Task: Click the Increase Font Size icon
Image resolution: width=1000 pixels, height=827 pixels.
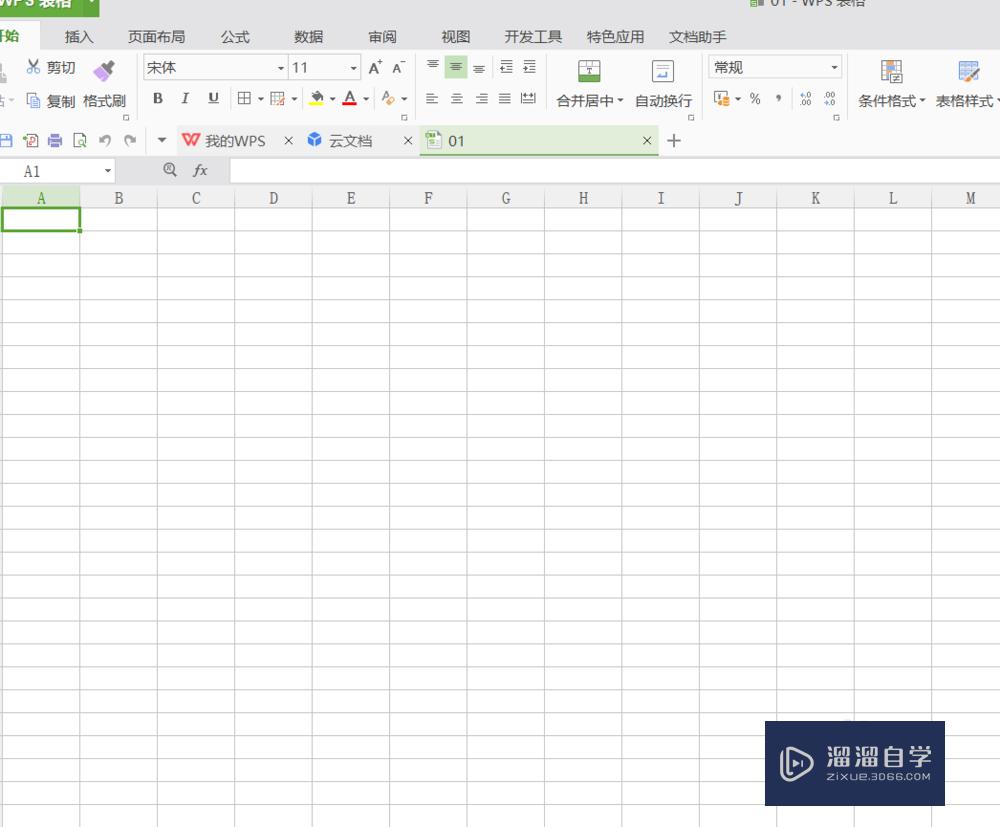Action: click(x=375, y=67)
